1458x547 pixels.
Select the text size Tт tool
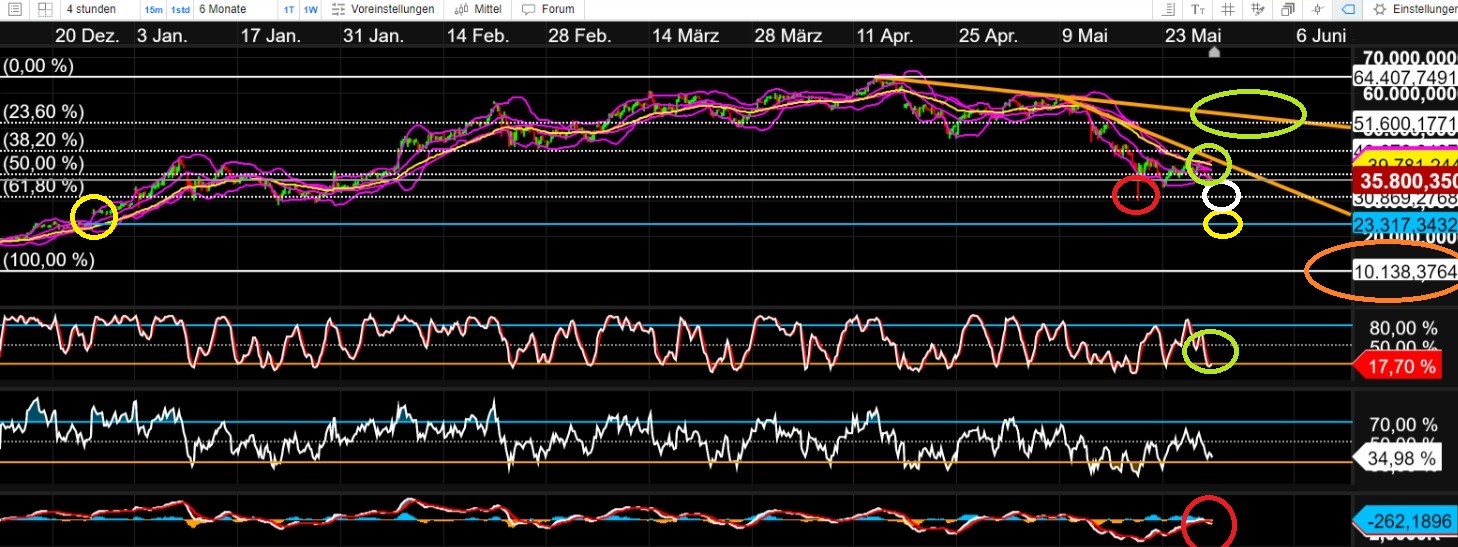[x=1197, y=9]
